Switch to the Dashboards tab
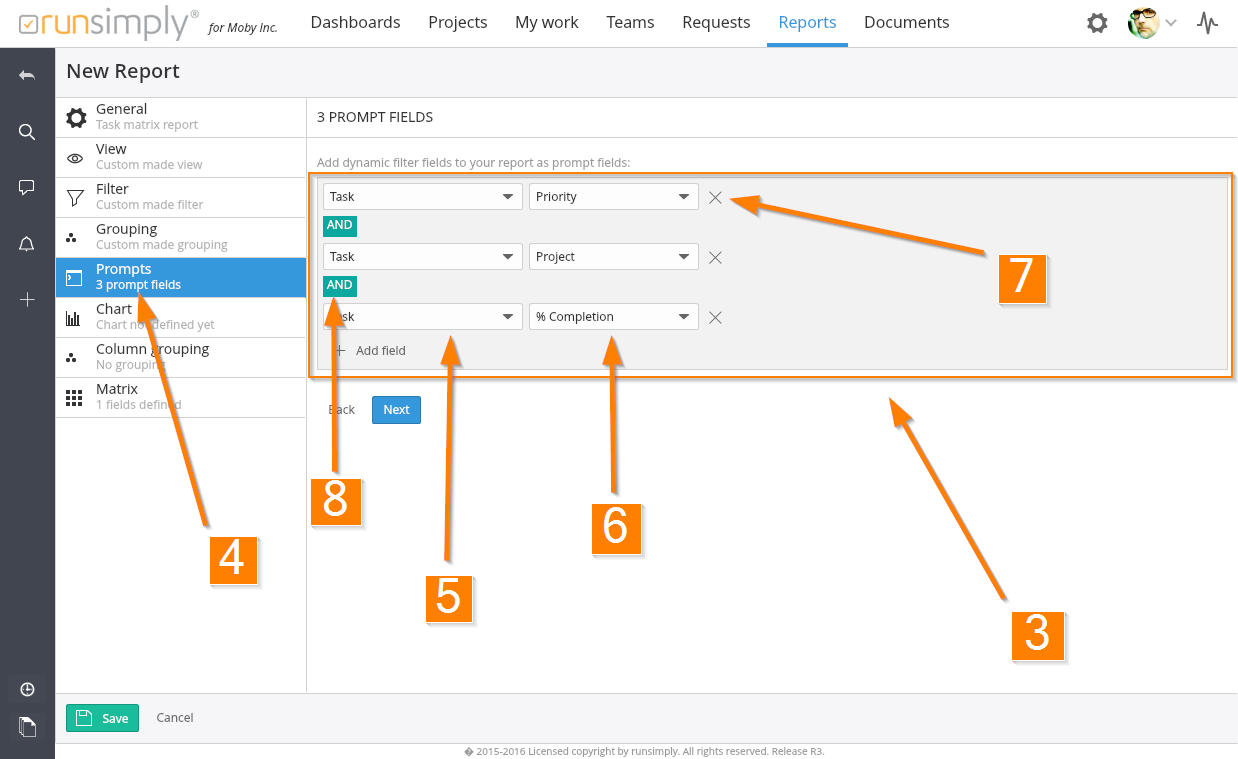This screenshot has height=759, width=1238. click(355, 22)
